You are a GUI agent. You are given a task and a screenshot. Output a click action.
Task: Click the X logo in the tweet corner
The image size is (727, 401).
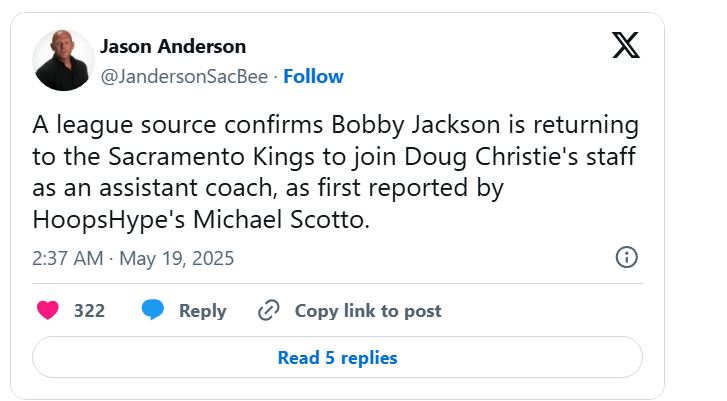[x=626, y=45]
